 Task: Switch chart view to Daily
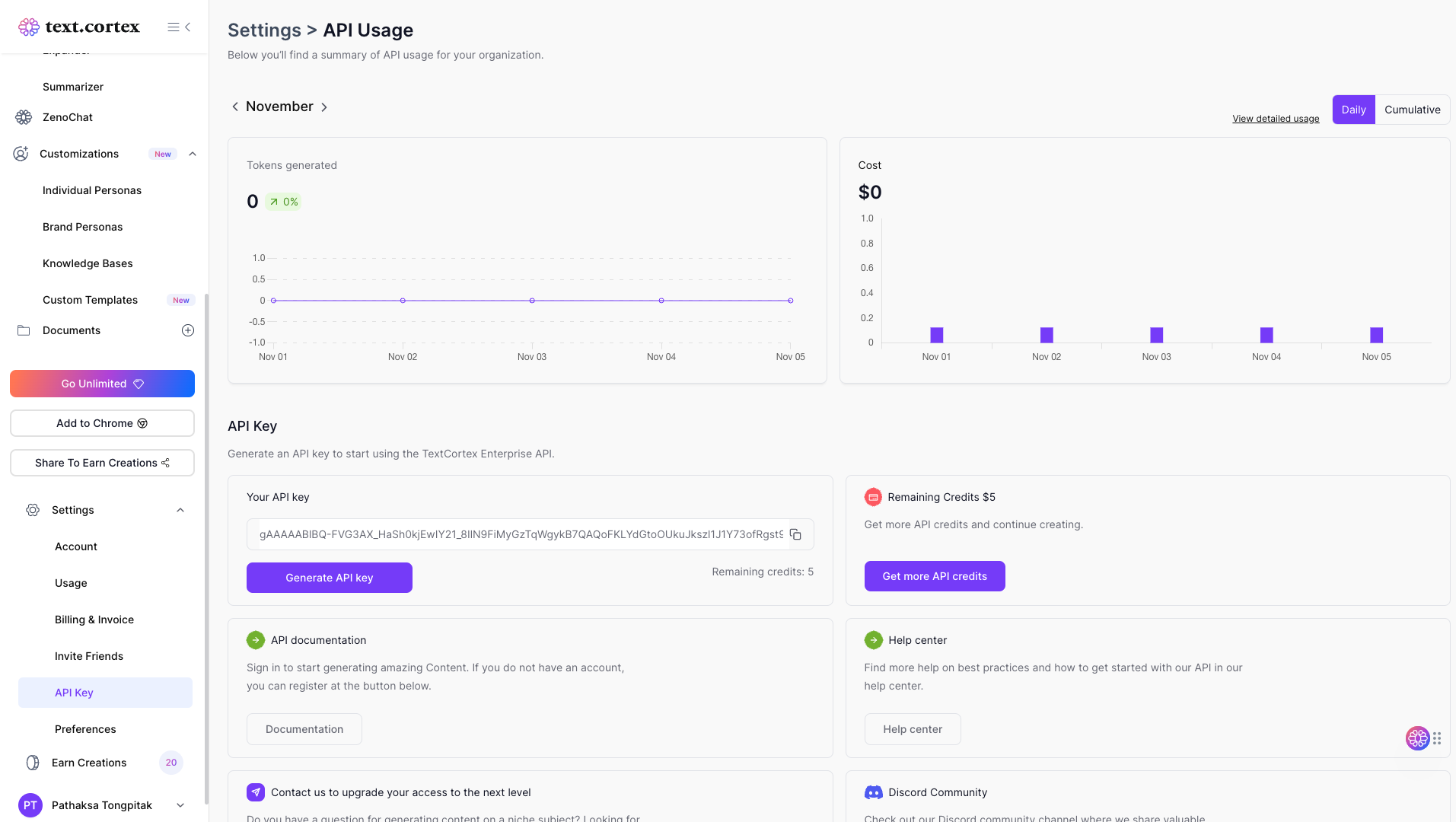click(1353, 110)
